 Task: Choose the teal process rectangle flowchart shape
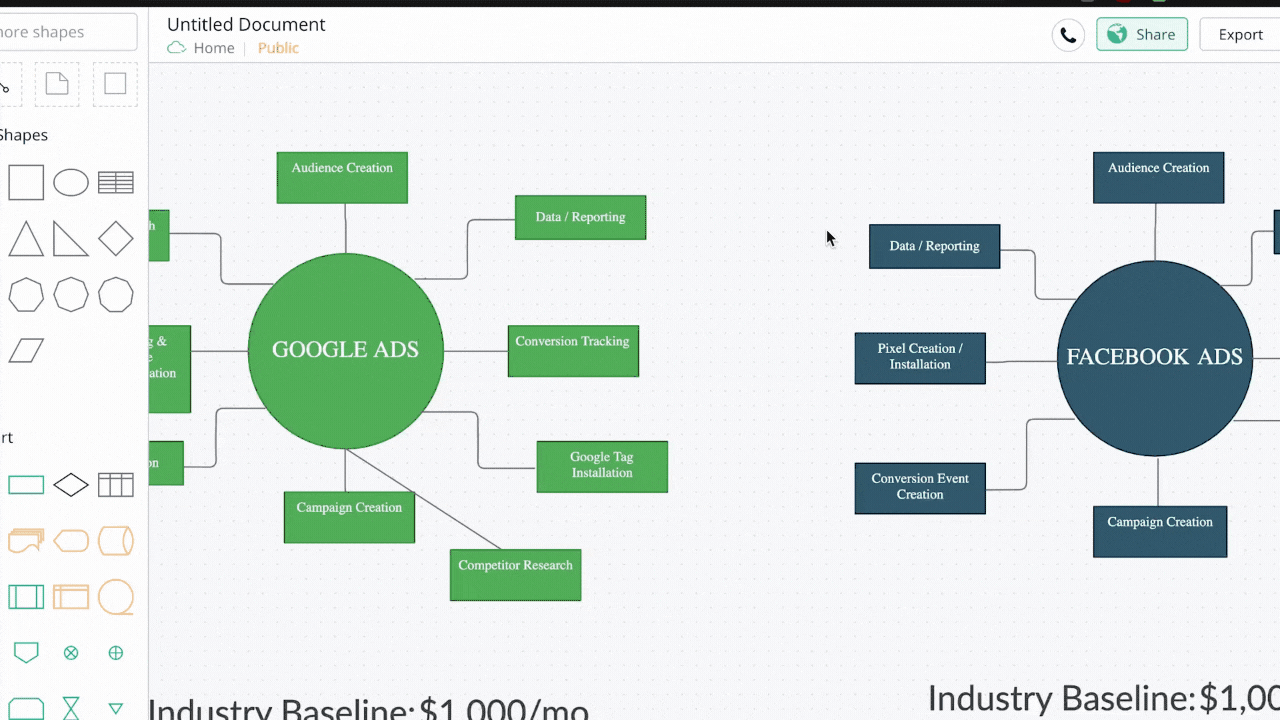point(26,486)
